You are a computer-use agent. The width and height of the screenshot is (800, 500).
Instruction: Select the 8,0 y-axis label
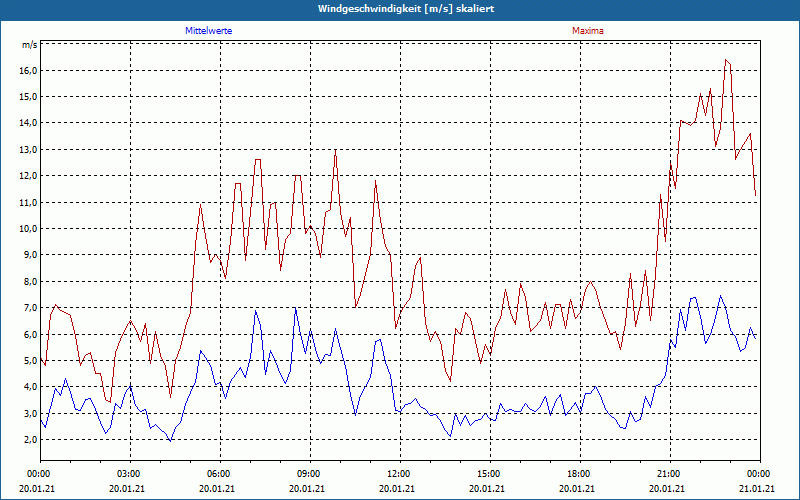click(x=31, y=282)
